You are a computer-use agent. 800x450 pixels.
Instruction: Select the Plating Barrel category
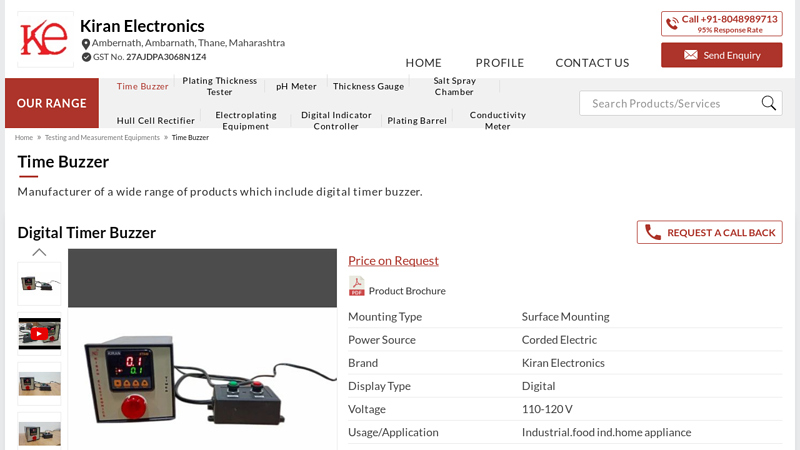click(x=417, y=120)
